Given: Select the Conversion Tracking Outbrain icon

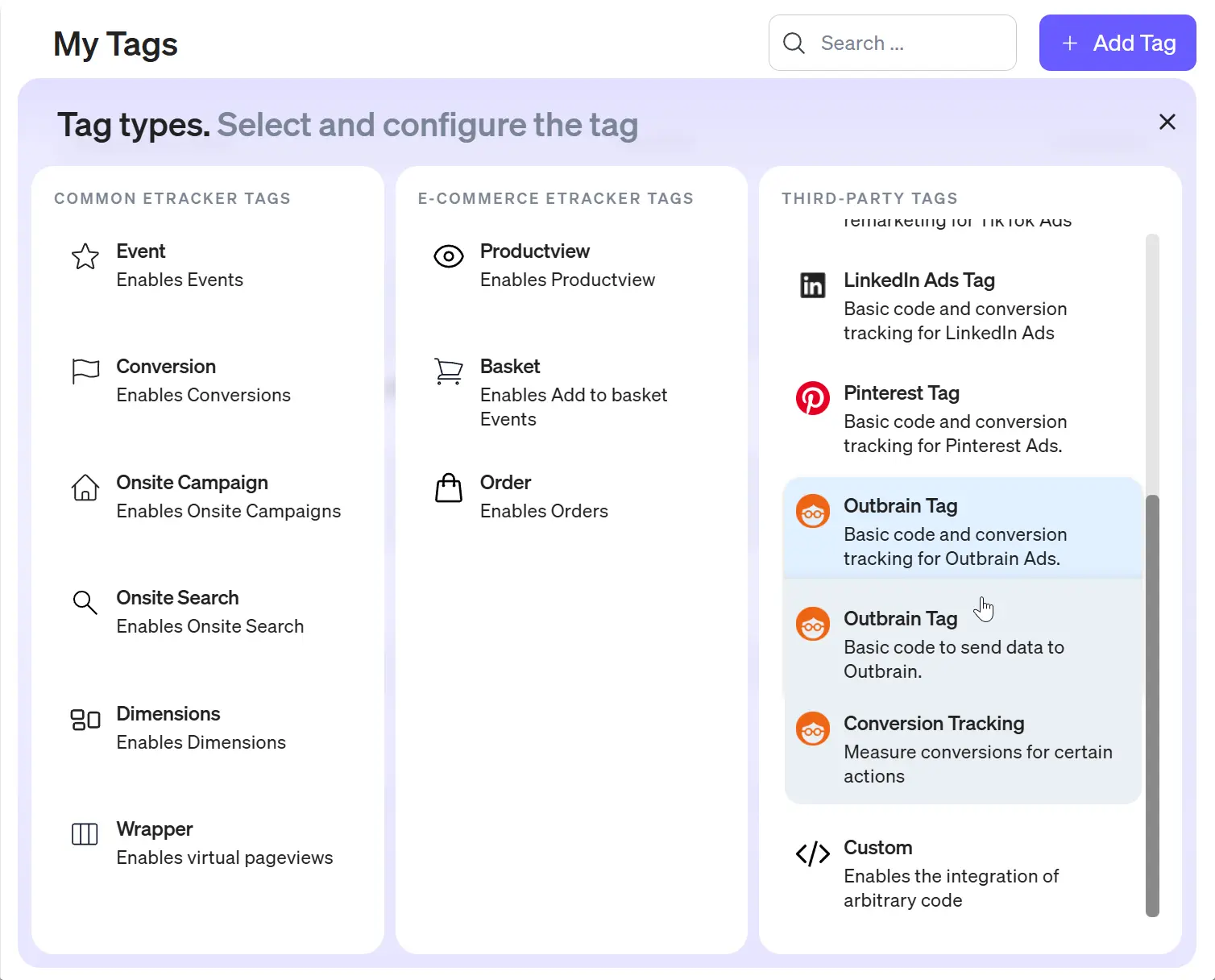Looking at the screenshot, I should pyautogui.click(x=812, y=729).
